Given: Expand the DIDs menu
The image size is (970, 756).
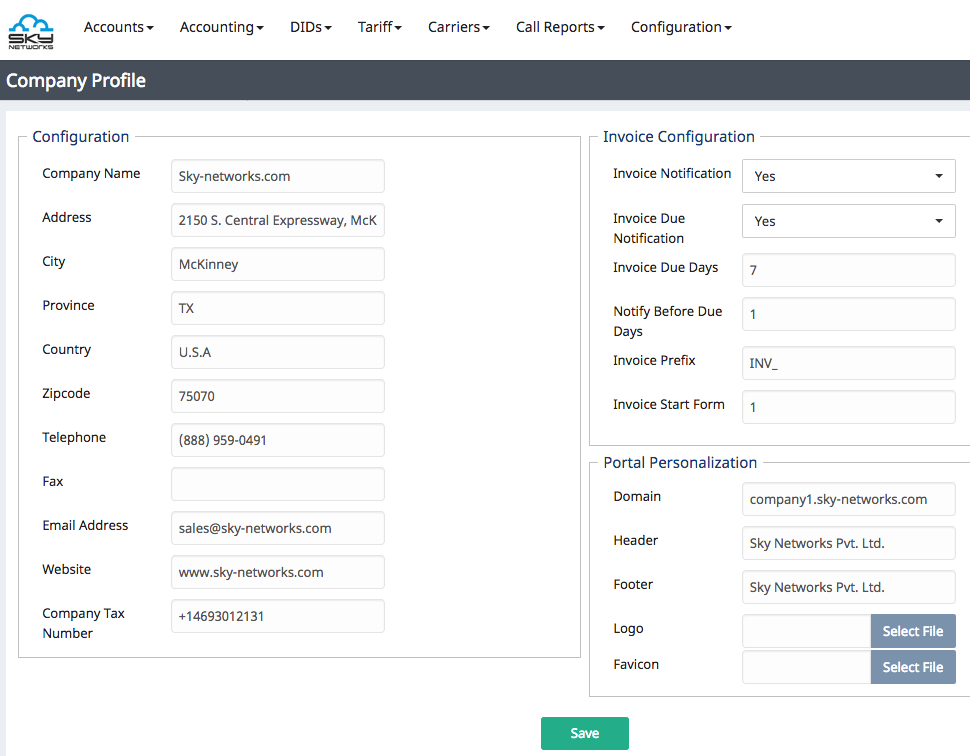Looking at the screenshot, I should 311,27.
